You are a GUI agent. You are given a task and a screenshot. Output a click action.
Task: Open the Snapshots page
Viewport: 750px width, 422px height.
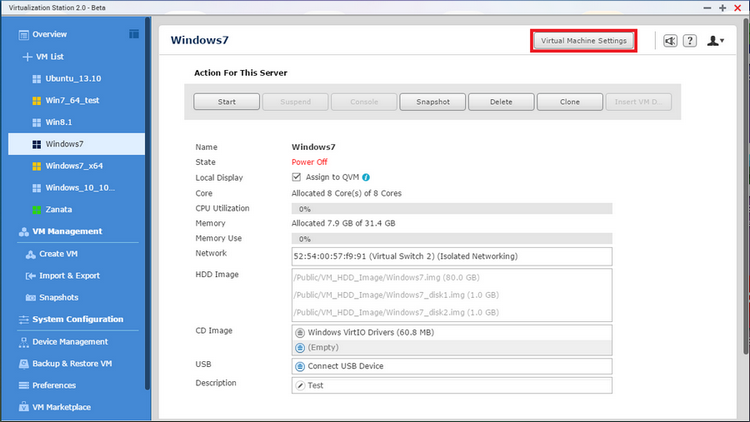59,298
